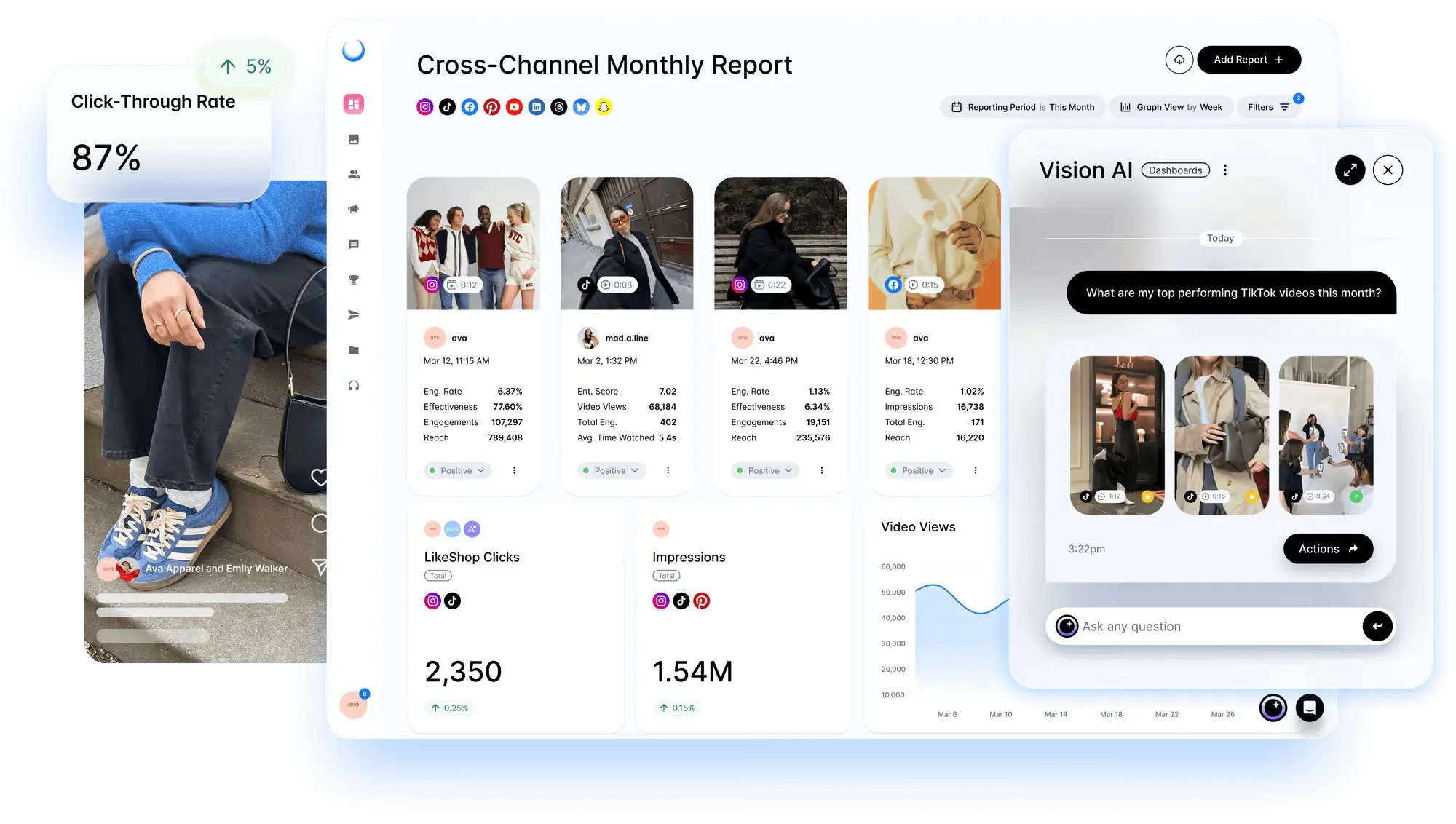This screenshot has width=1456, height=824.
Task: Click the 0.15% change badge under Impressions
Action: [677, 708]
